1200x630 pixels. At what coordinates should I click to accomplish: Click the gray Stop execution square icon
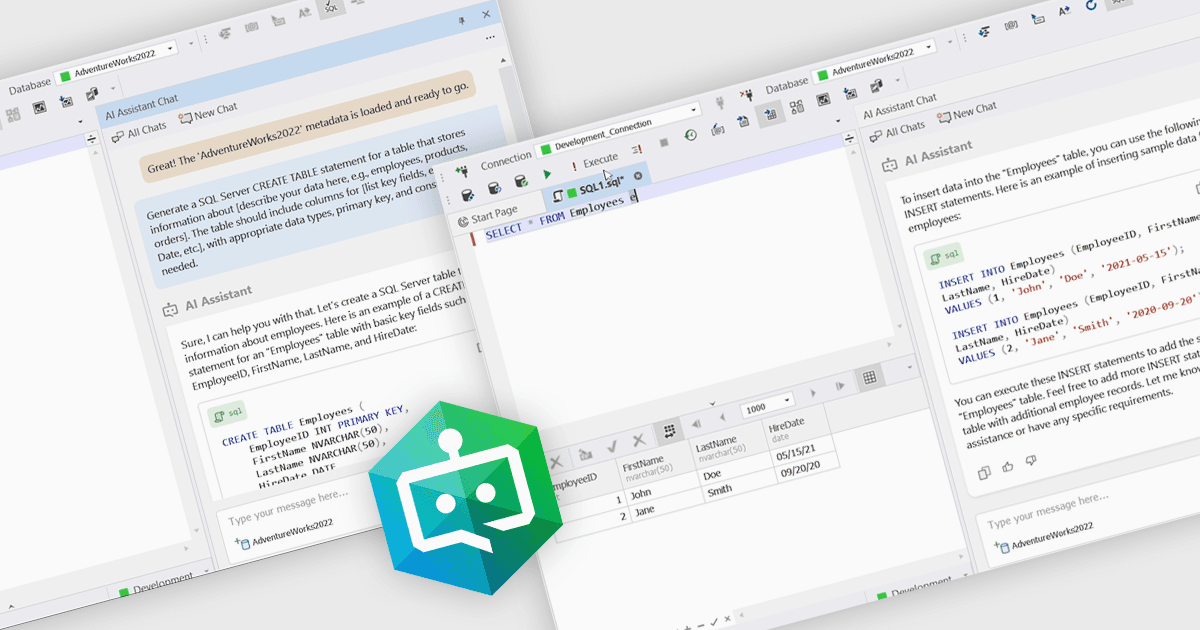click(663, 143)
